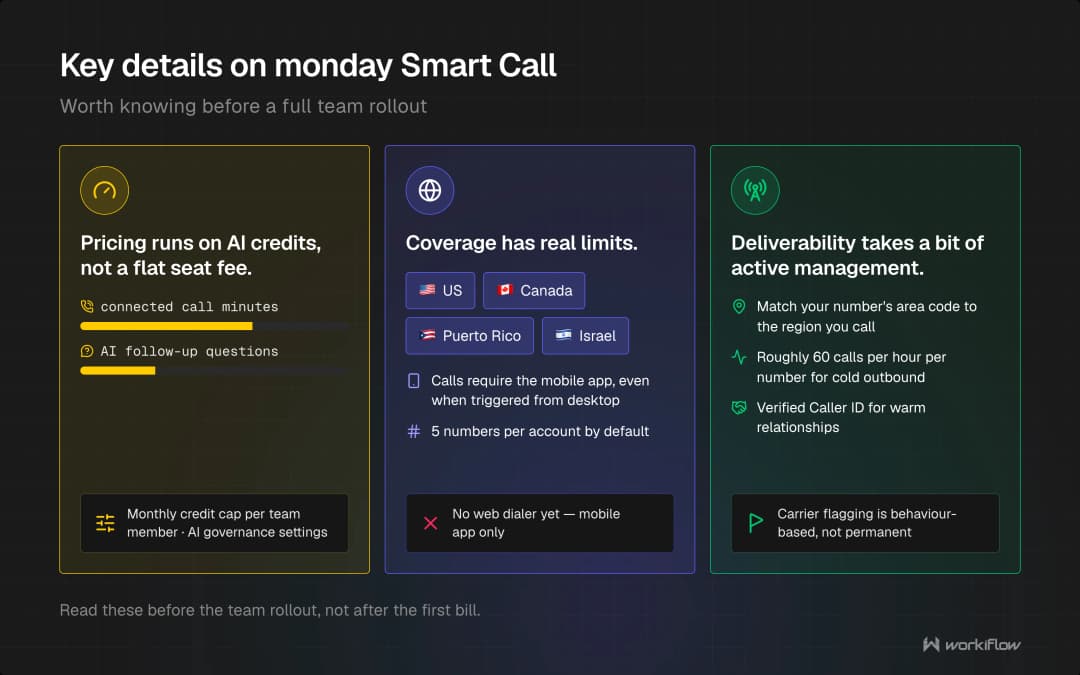Click the globe icon in coverage card
The width and height of the screenshot is (1080, 675).
[x=430, y=190]
